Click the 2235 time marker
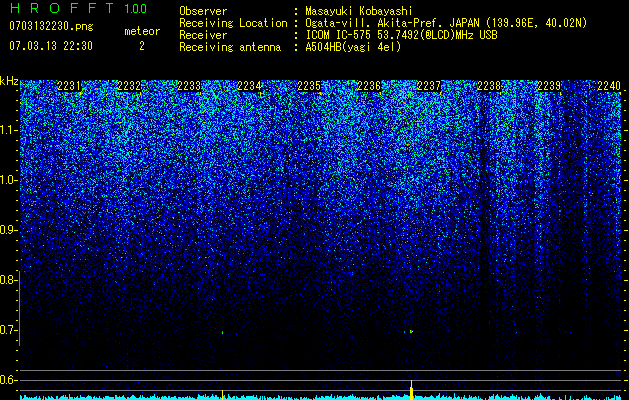The image size is (629, 400). pos(309,86)
